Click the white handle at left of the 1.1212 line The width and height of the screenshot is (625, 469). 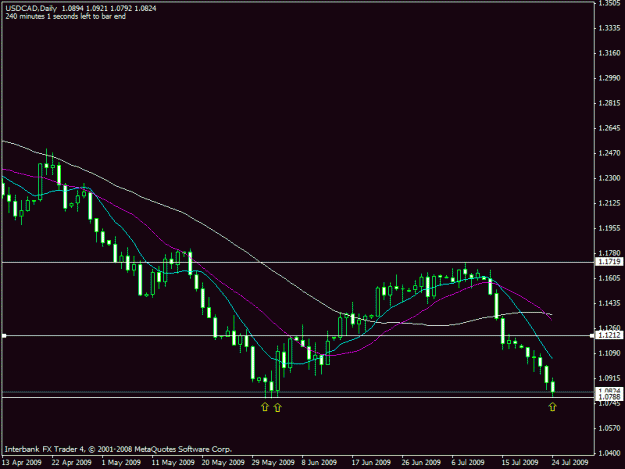click(x=4, y=336)
